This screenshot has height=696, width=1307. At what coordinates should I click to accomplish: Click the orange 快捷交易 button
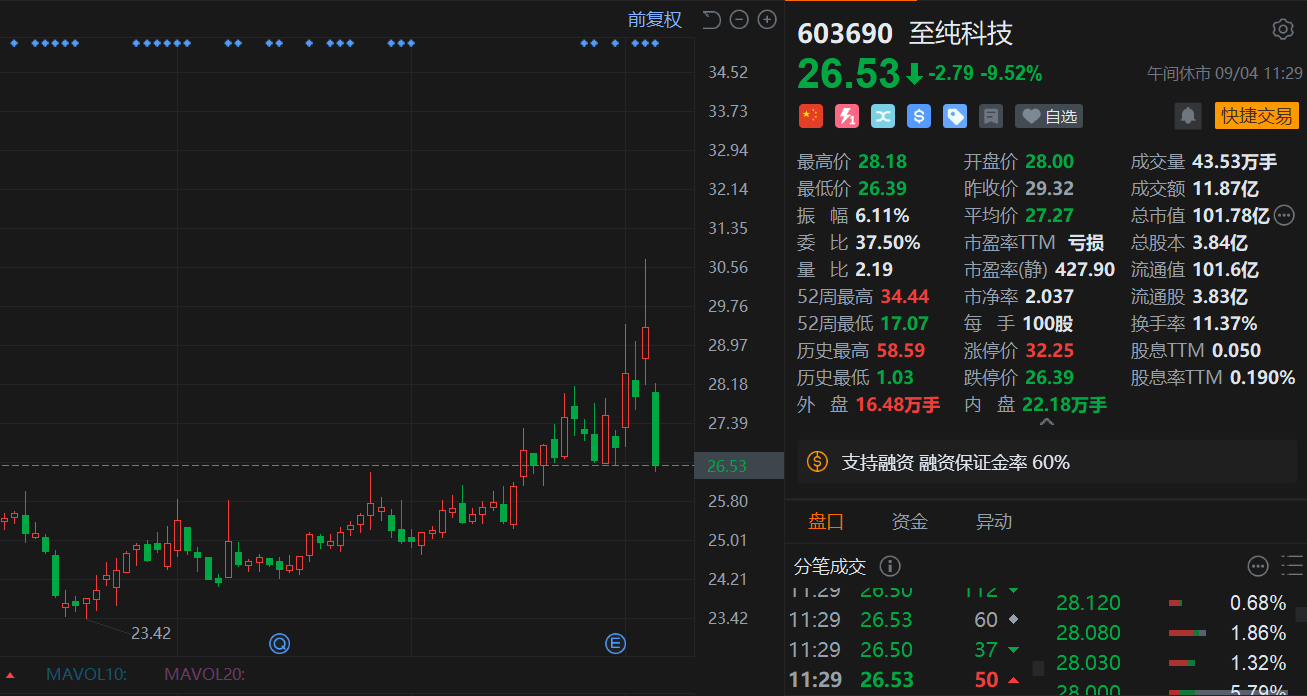point(1256,116)
